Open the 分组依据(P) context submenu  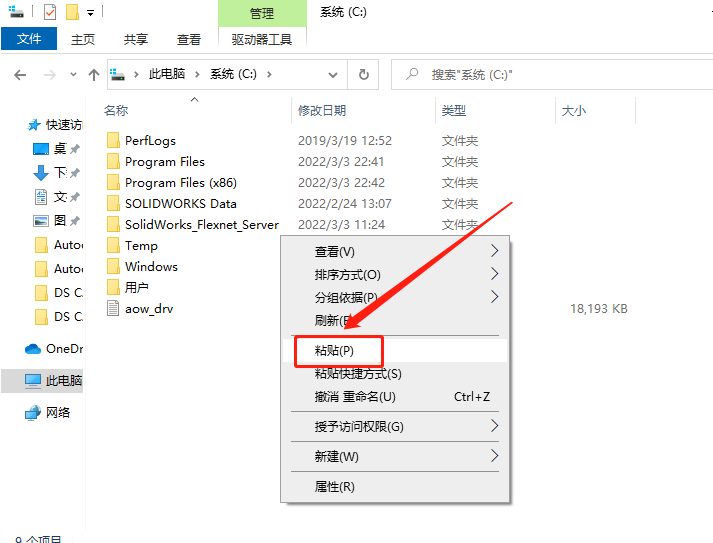[x=395, y=297]
